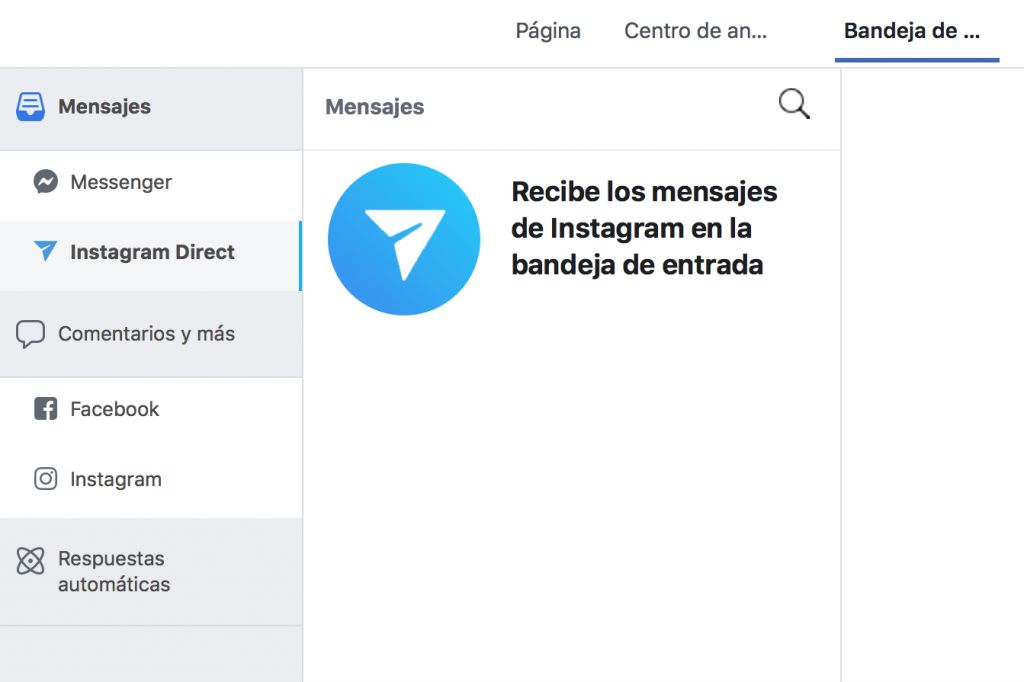1024x682 pixels.
Task: Click the search magnifier icon
Action: pyautogui.click(x=794, y=104)
